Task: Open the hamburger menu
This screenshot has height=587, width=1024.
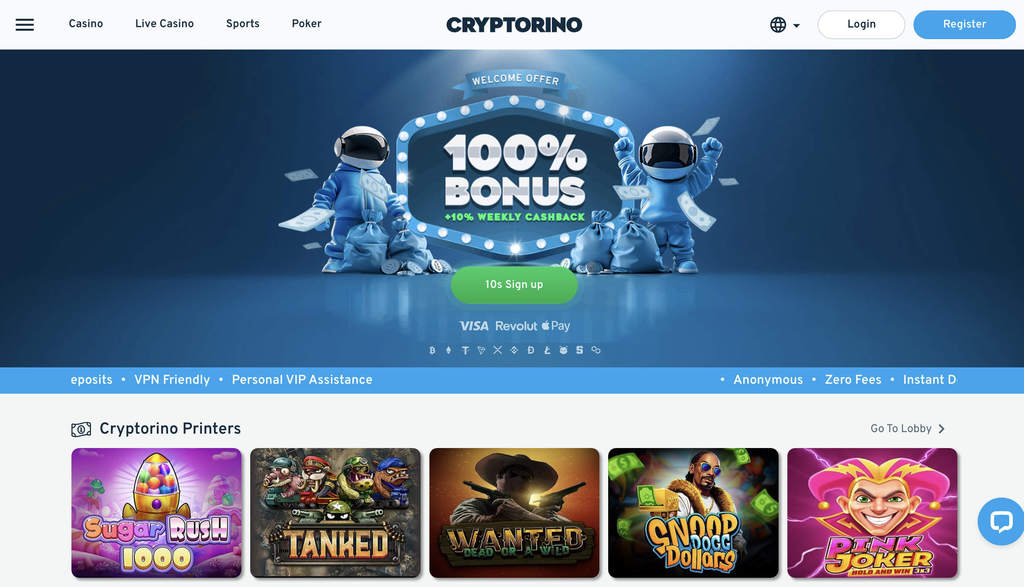Action: click(x=25, y=25)
